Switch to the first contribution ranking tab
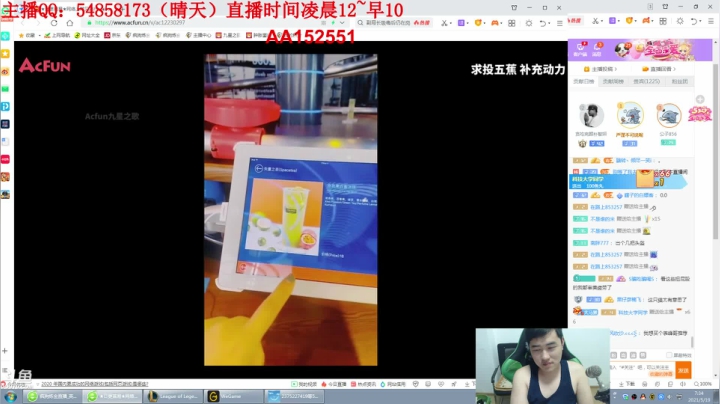 click(x=584, y=81)
